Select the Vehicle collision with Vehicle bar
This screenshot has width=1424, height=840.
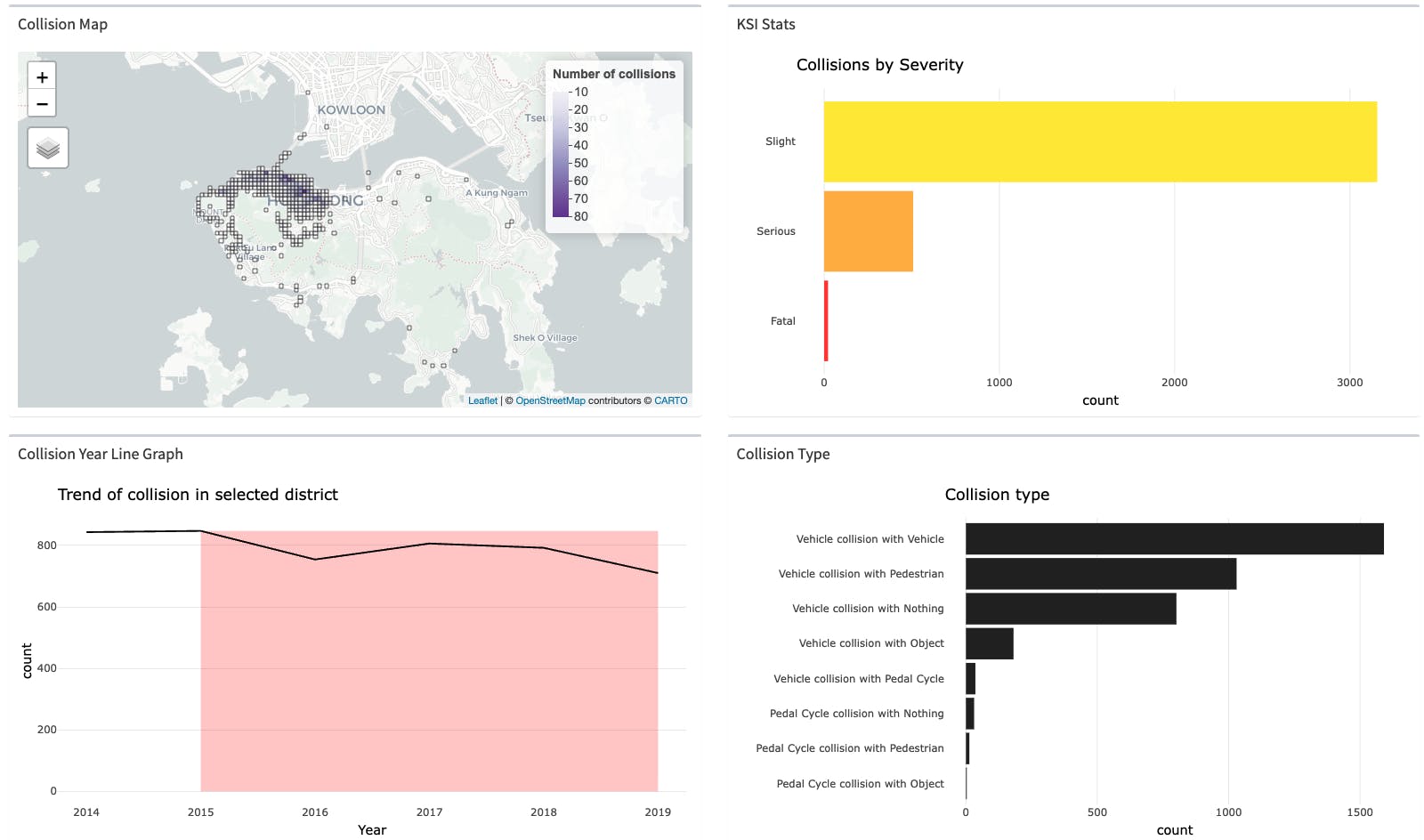click(x=1175, y=539)
